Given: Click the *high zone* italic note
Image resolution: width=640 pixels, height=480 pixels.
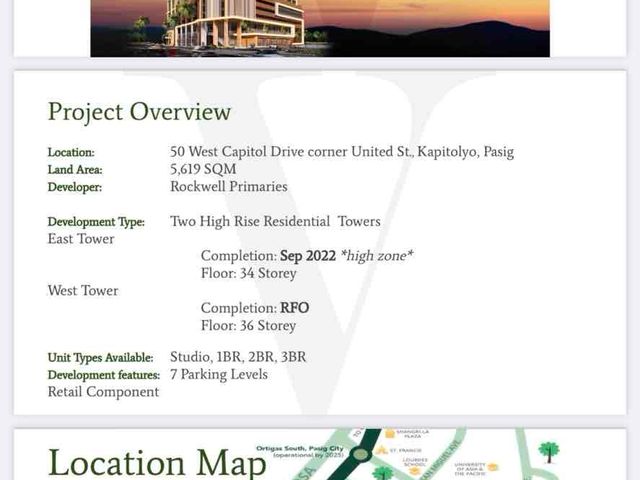Looking at the screenshot, I should tap(377, 256).
